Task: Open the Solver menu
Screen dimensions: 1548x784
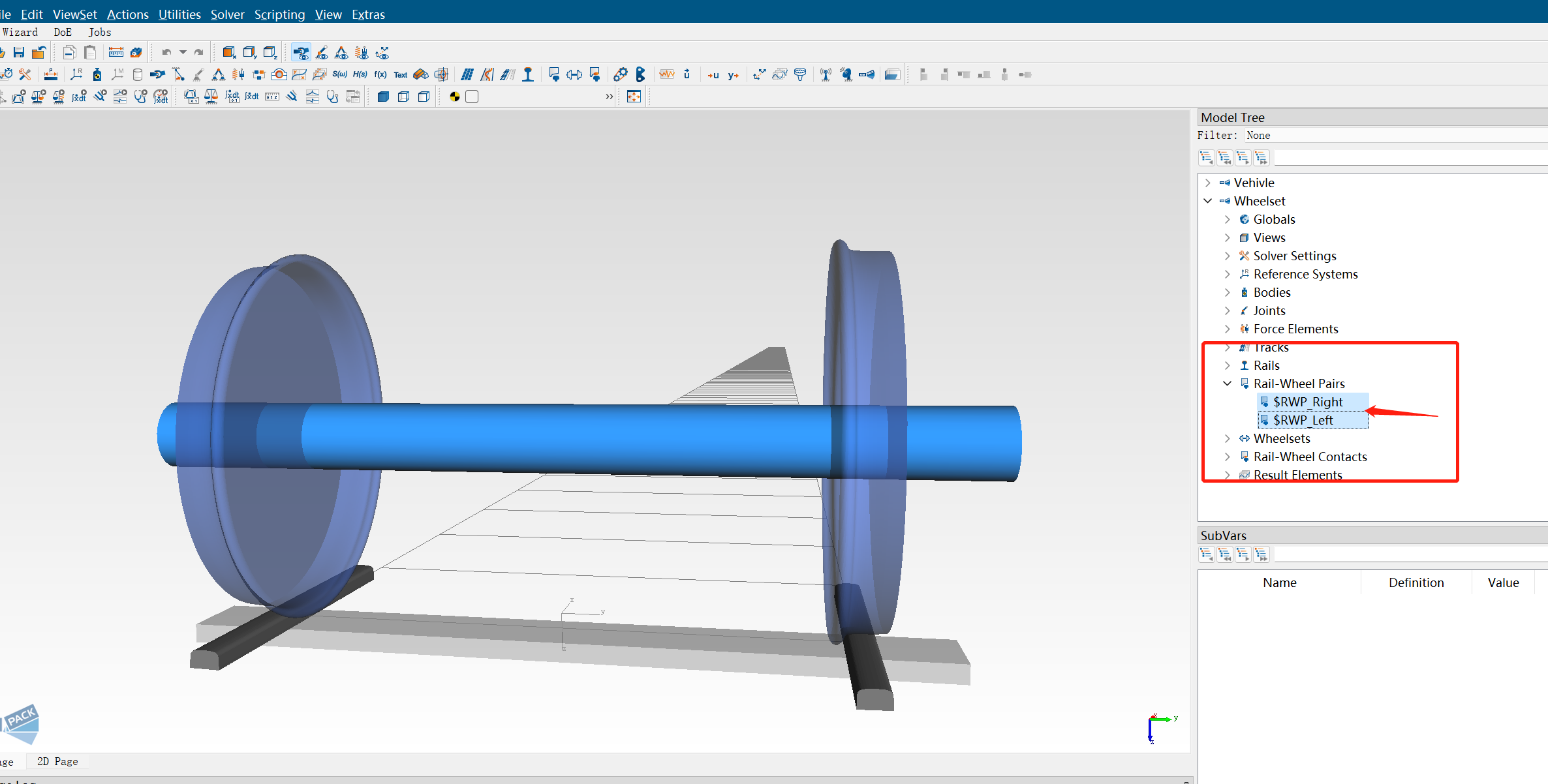Action: [x=226, y=14]
